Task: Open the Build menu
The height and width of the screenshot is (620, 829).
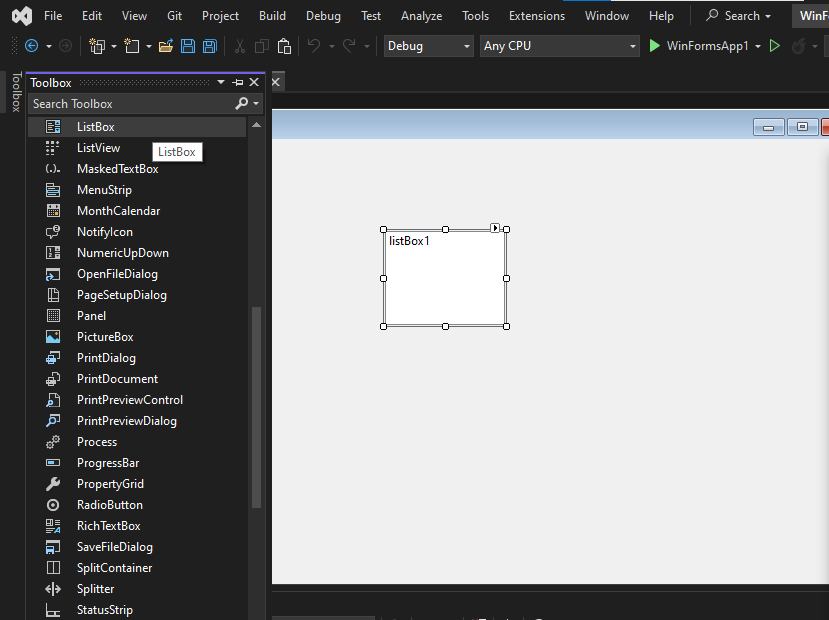Action: [x=272, y=16]
